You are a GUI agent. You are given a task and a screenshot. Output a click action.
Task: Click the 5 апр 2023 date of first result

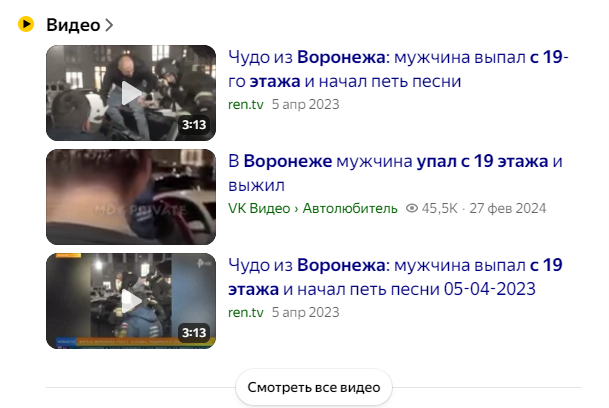click(x=305, y=105)
